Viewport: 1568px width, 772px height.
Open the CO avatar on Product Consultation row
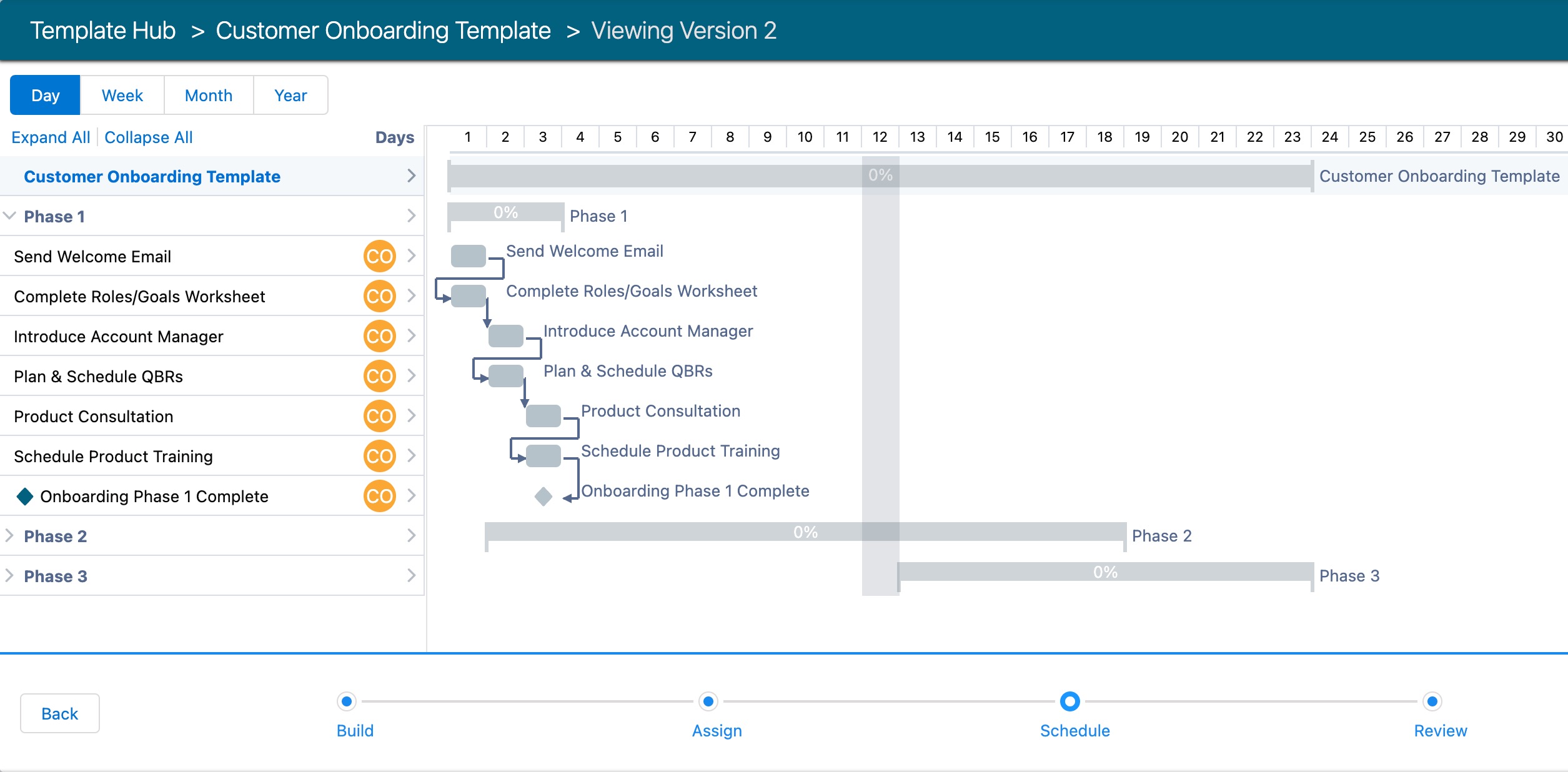click(380, 416)
